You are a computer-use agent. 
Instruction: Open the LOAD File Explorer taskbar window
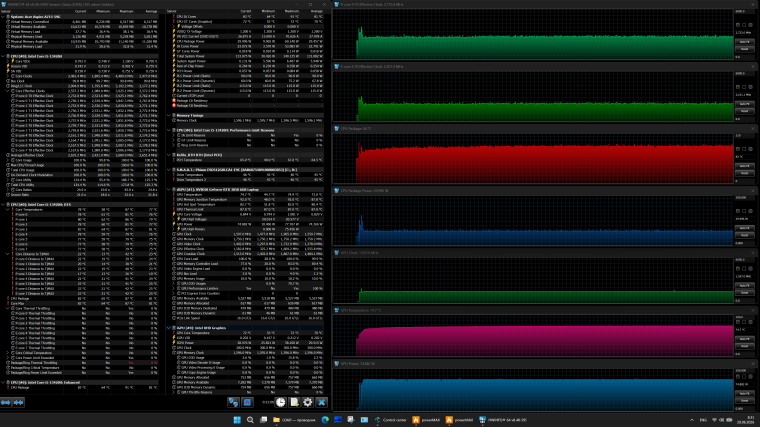[295, 420]
